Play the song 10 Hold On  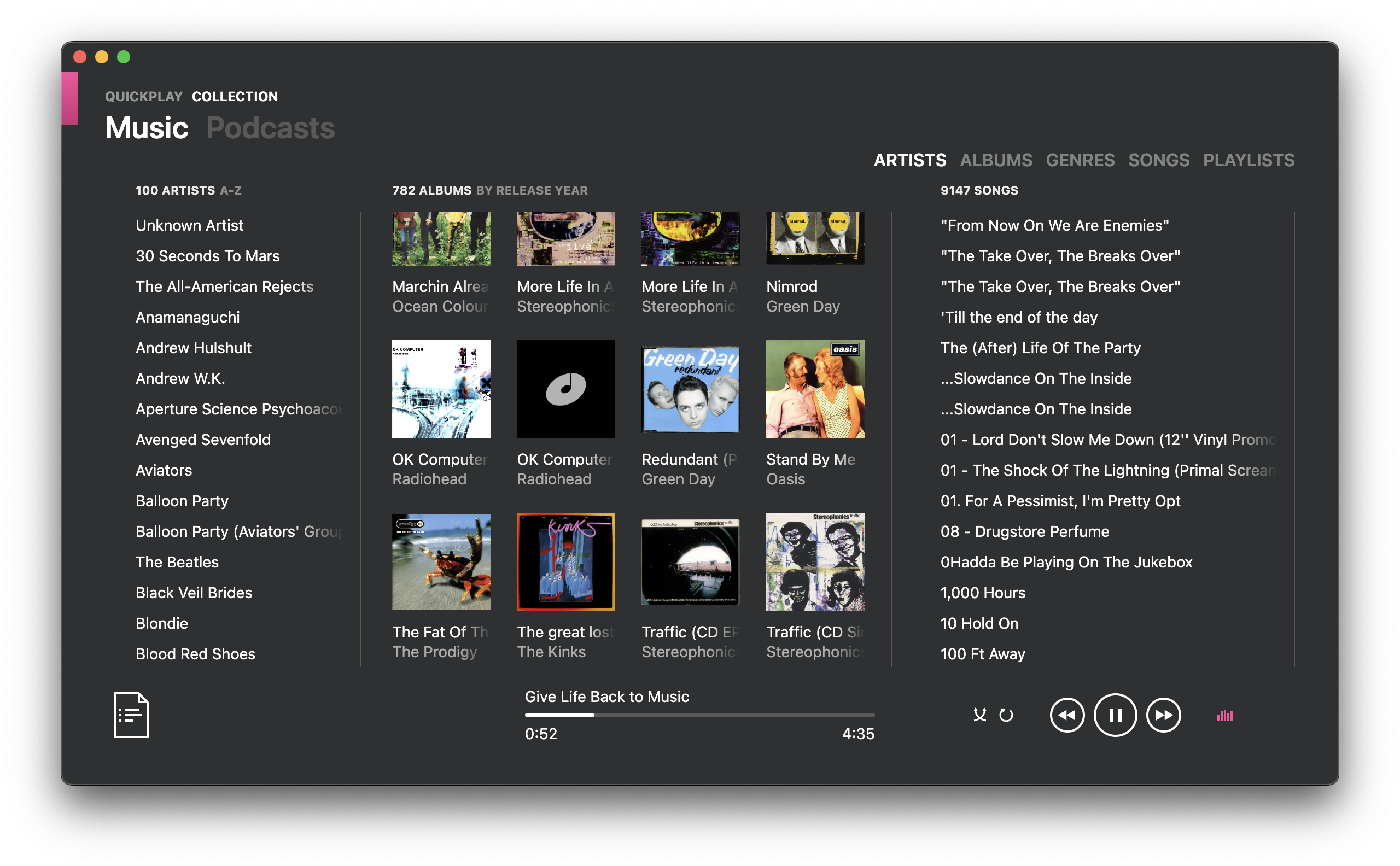979,623
